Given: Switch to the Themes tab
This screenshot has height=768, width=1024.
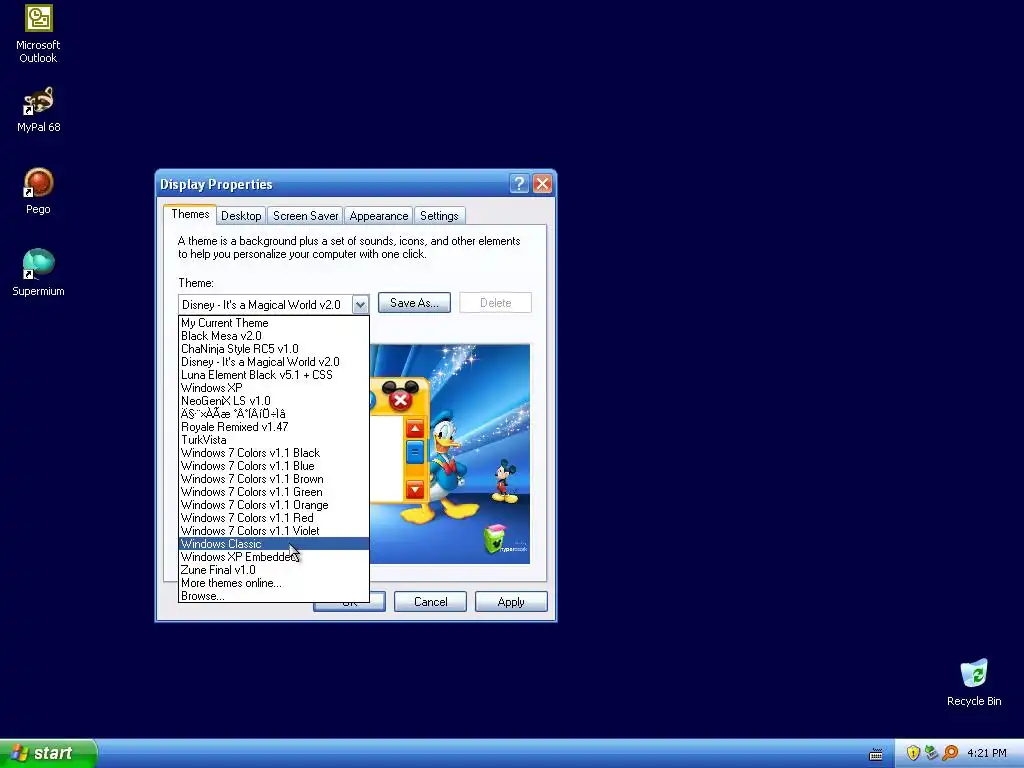Looking at the screenshot, I should click(190, 214).
